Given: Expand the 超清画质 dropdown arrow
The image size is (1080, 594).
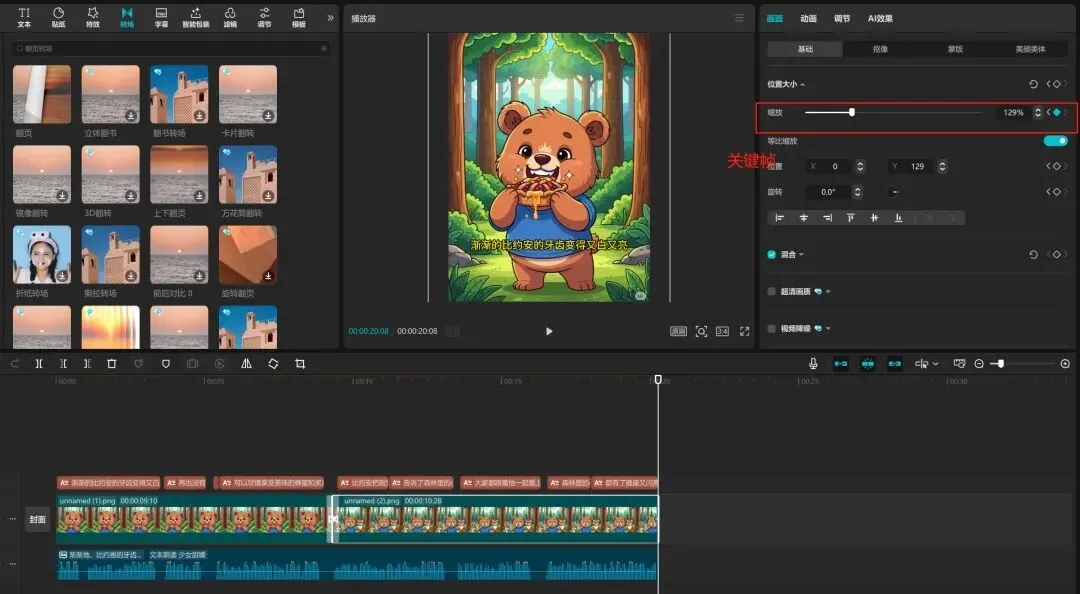Looking at the screenshot, I should [828, 291].
